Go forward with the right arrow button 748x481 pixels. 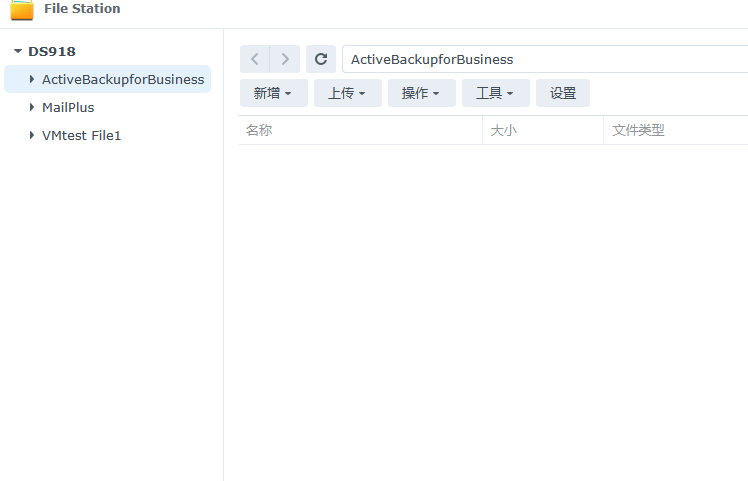[285, 59]
